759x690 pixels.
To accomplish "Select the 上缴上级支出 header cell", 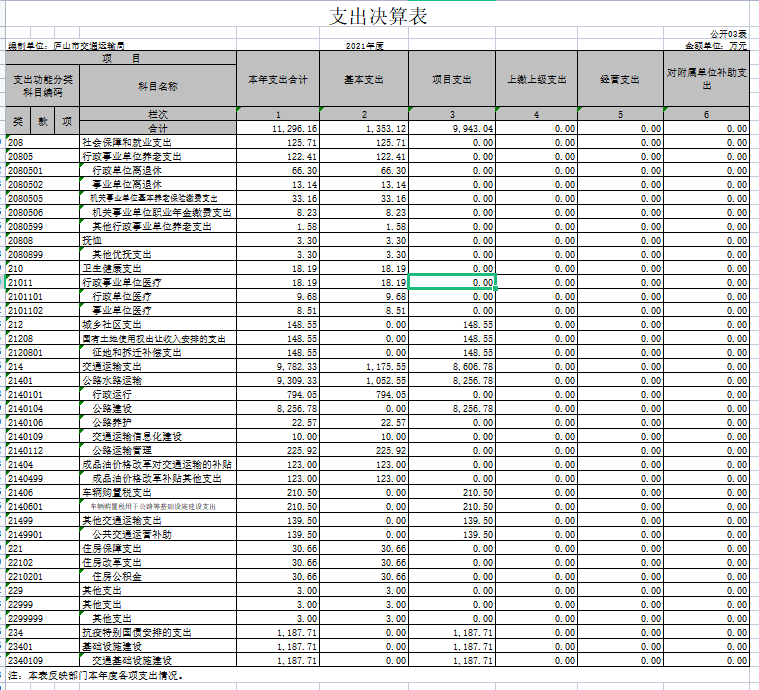I will [x=537, y=79].
